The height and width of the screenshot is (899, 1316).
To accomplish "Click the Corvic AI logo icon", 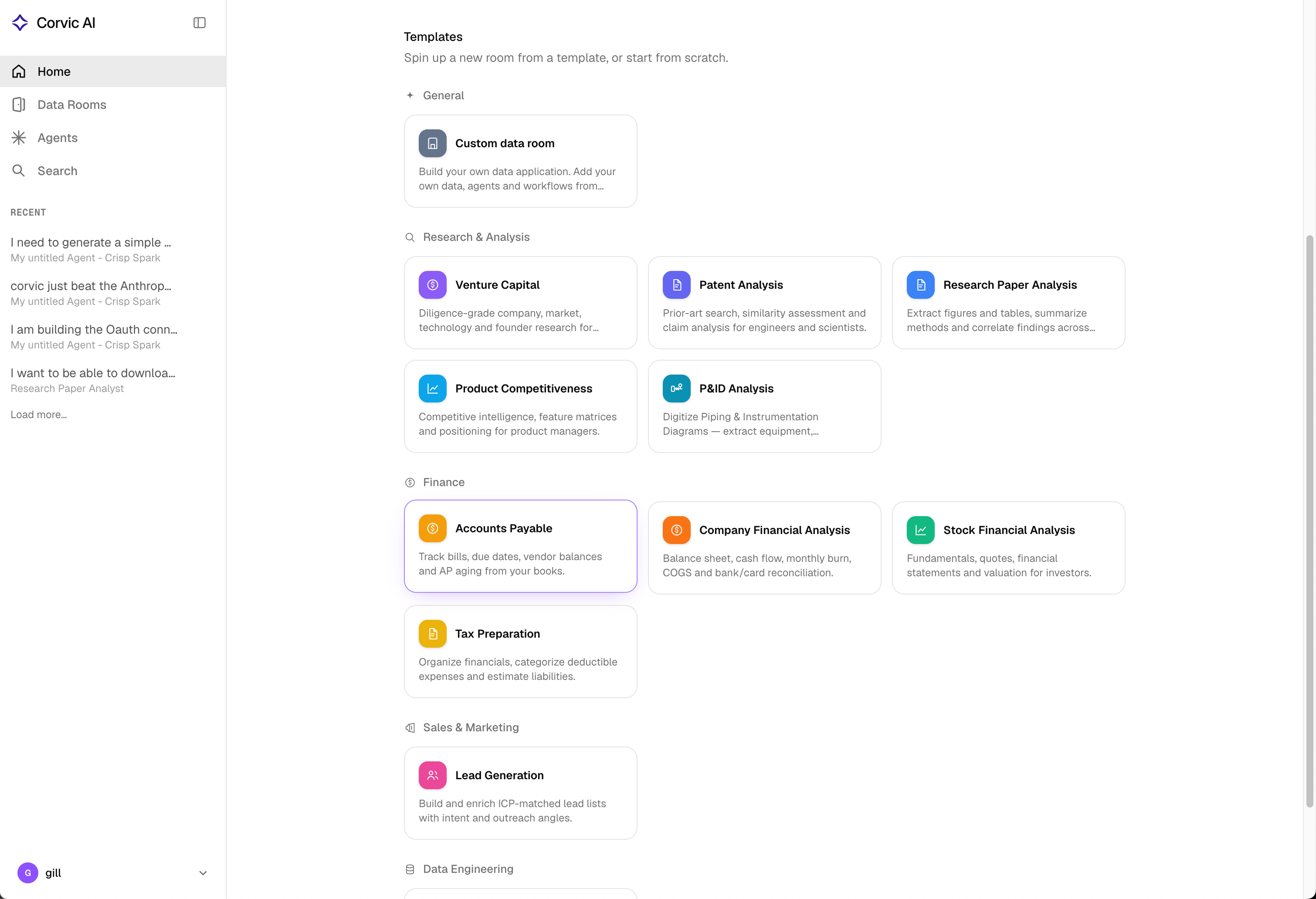I will pyautogui.click(x=20, y=23).
